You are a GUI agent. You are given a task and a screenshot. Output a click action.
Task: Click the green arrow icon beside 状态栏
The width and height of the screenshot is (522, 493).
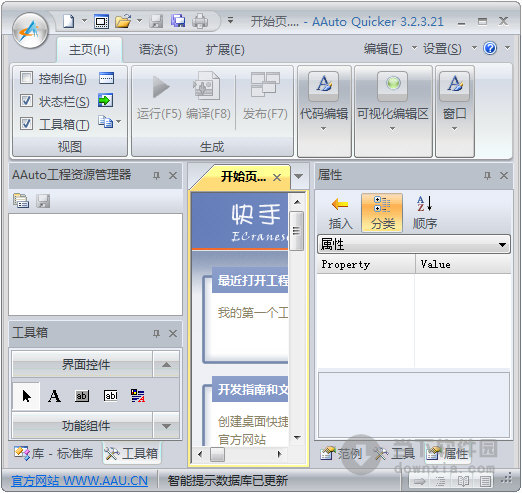[106, 100]
